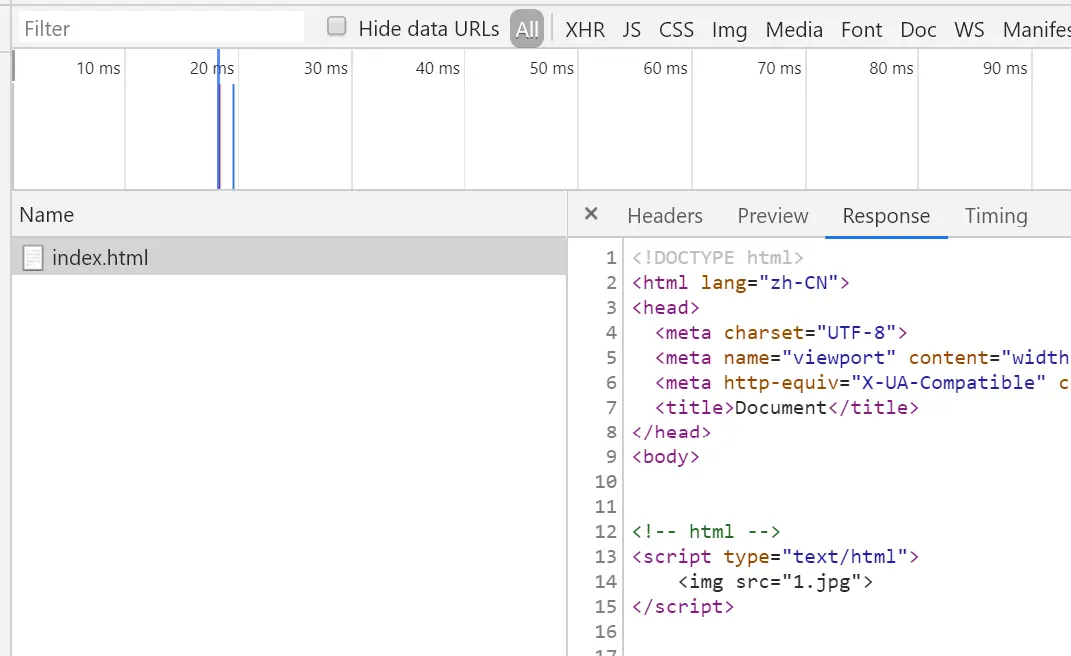Filter requests by Media
The image size is (1071, 656).
click(x=794, y=29)
